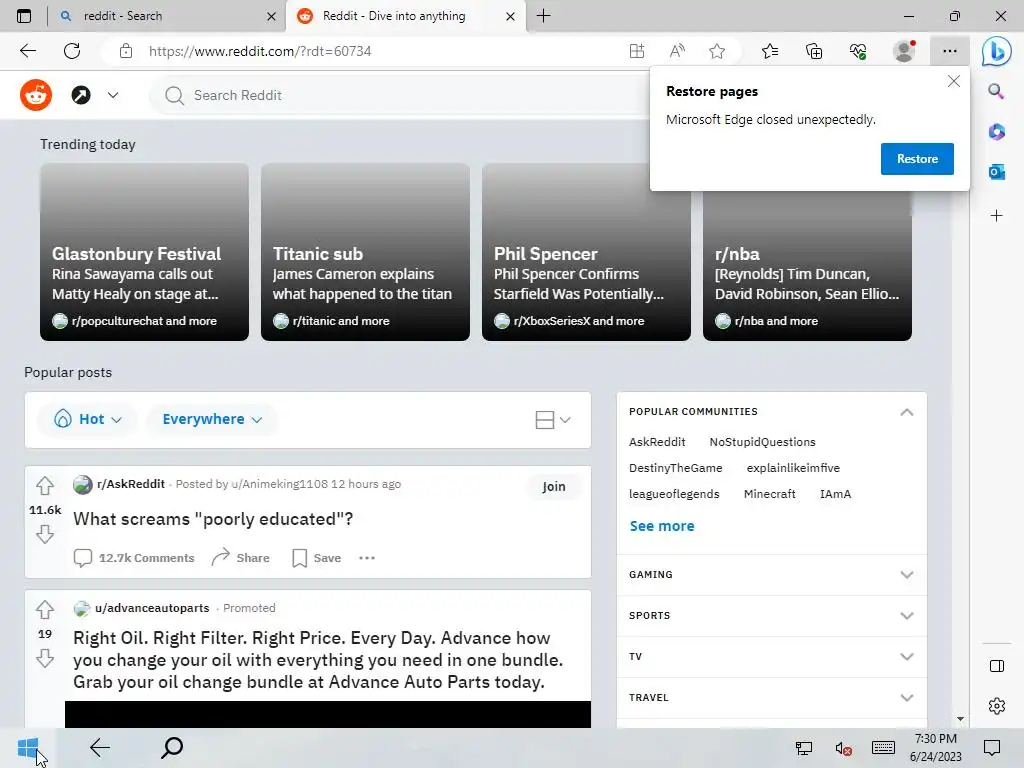
Task: Expand the TV section
Action: [771, 657]
